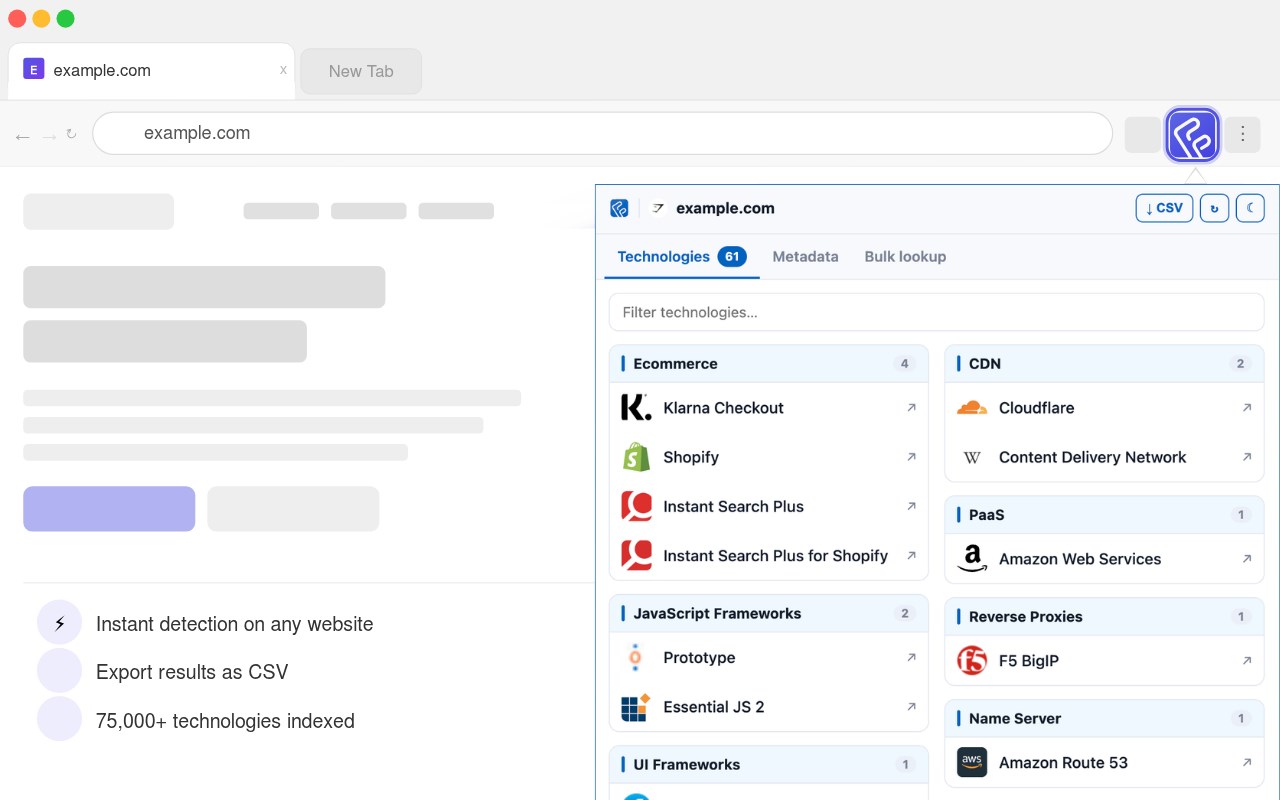
Task: Open Prototype external link arrow
Action: pos(911,658)
